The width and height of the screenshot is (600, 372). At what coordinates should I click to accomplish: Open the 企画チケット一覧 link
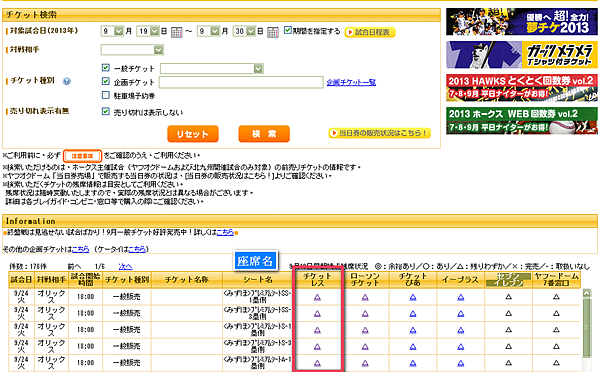351,82
